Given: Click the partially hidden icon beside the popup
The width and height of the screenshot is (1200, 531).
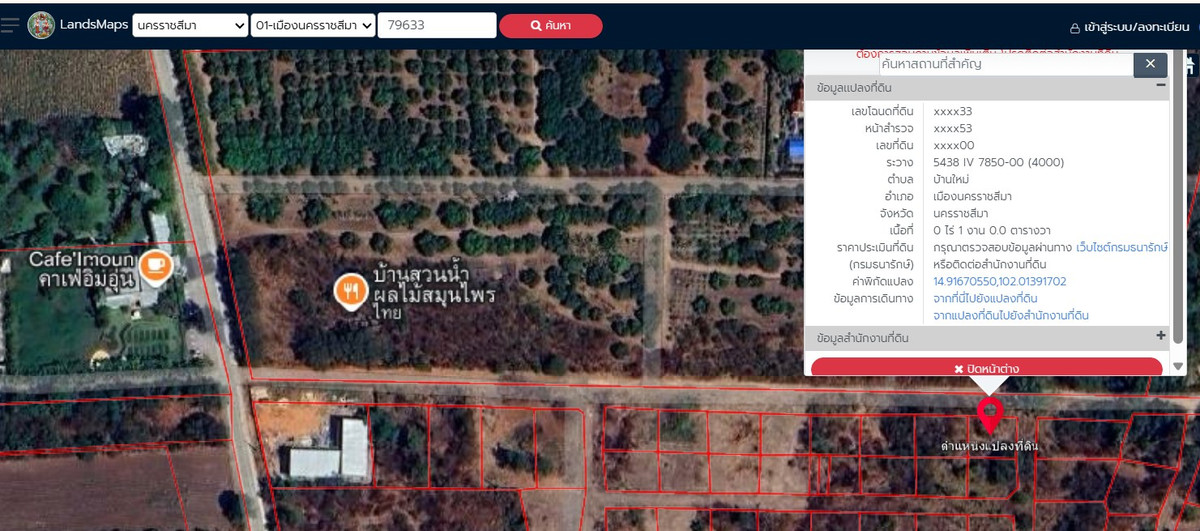Looking at the screenshot, I should tap(1189, 66).
